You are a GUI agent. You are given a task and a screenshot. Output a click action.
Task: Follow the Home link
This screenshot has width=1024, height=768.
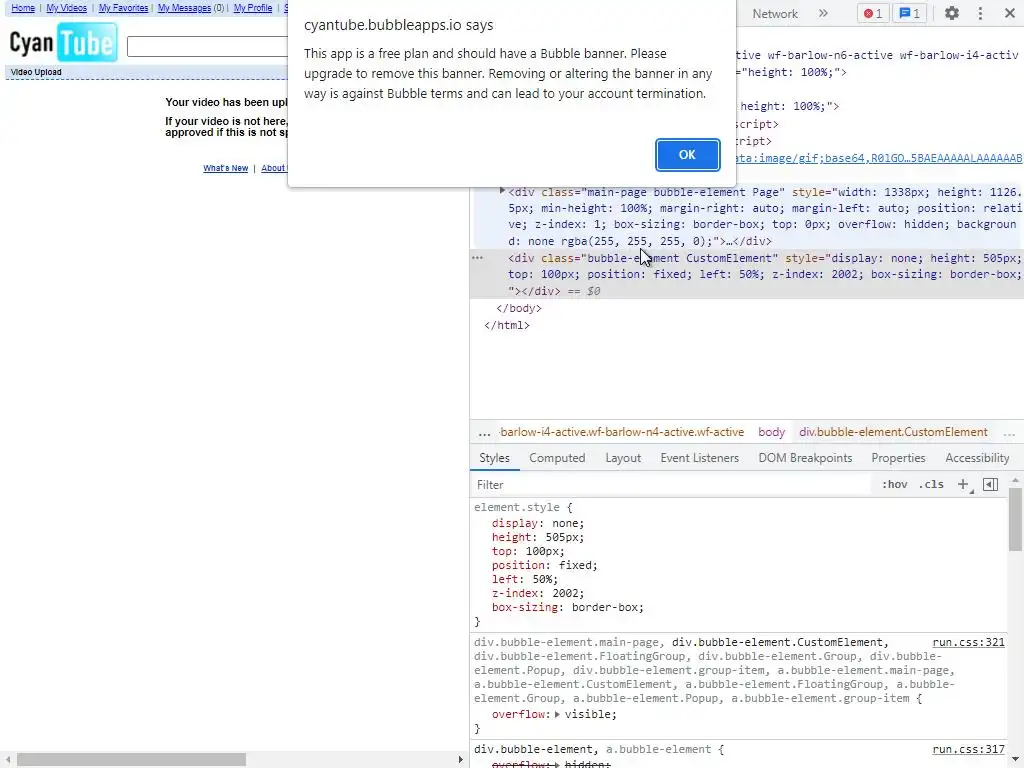click(x=23, y=8)
